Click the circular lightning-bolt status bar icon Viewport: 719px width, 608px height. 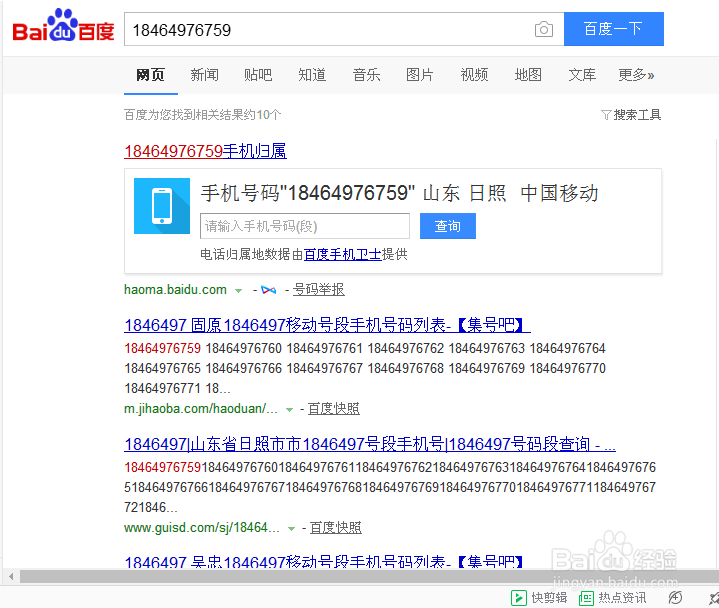[x=675, y=597]
